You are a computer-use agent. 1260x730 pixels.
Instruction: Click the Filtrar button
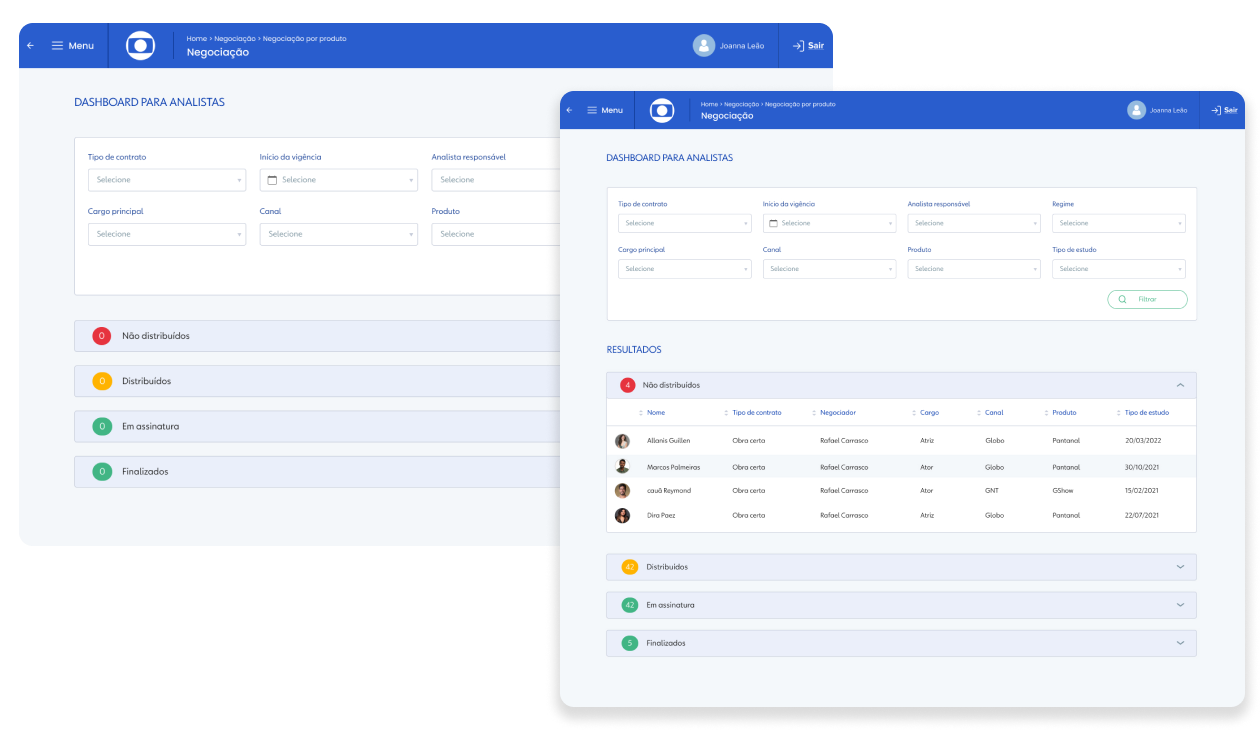click(x=1147, y=299)
